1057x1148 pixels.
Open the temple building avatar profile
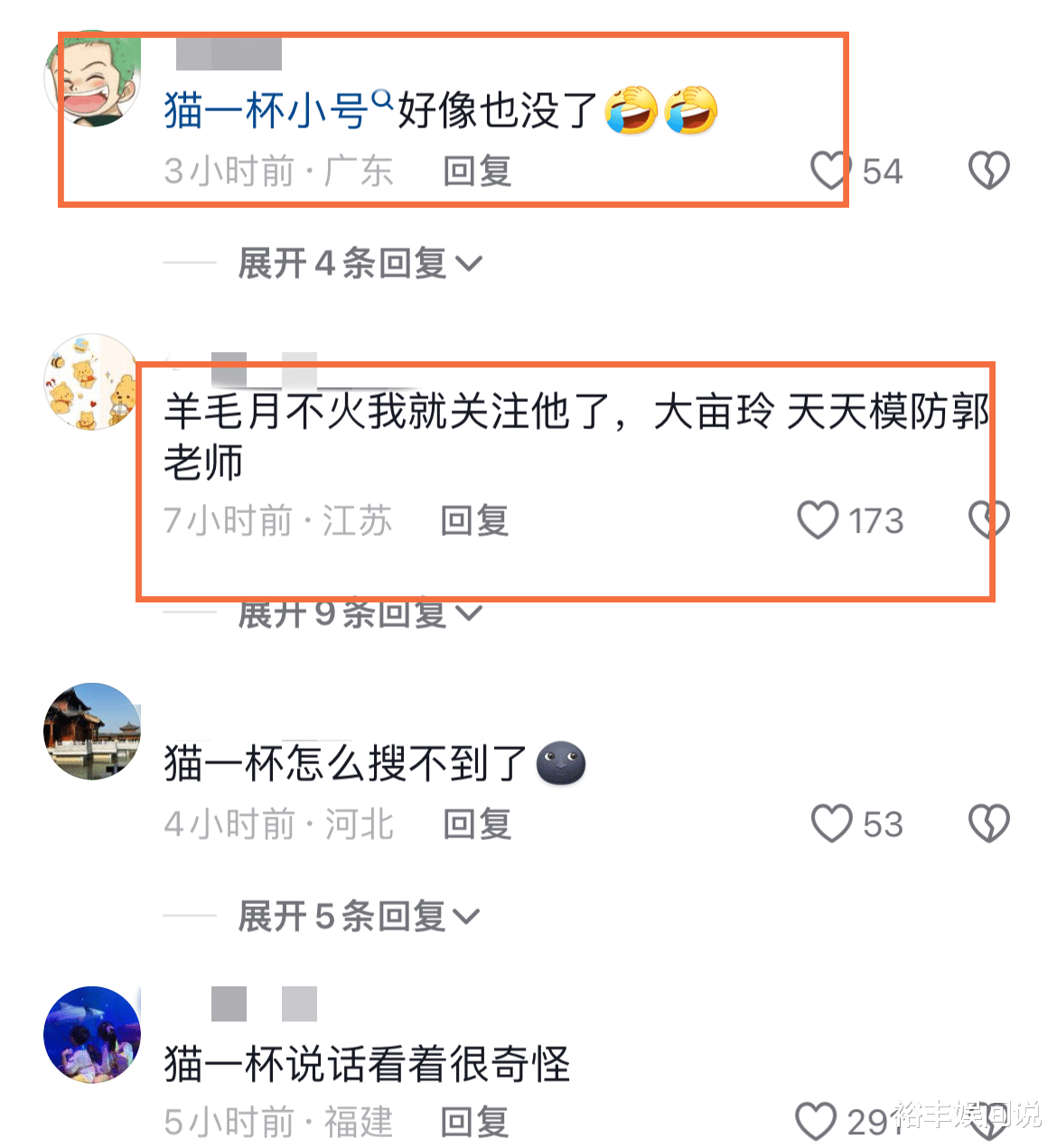(x=92, y=732)
